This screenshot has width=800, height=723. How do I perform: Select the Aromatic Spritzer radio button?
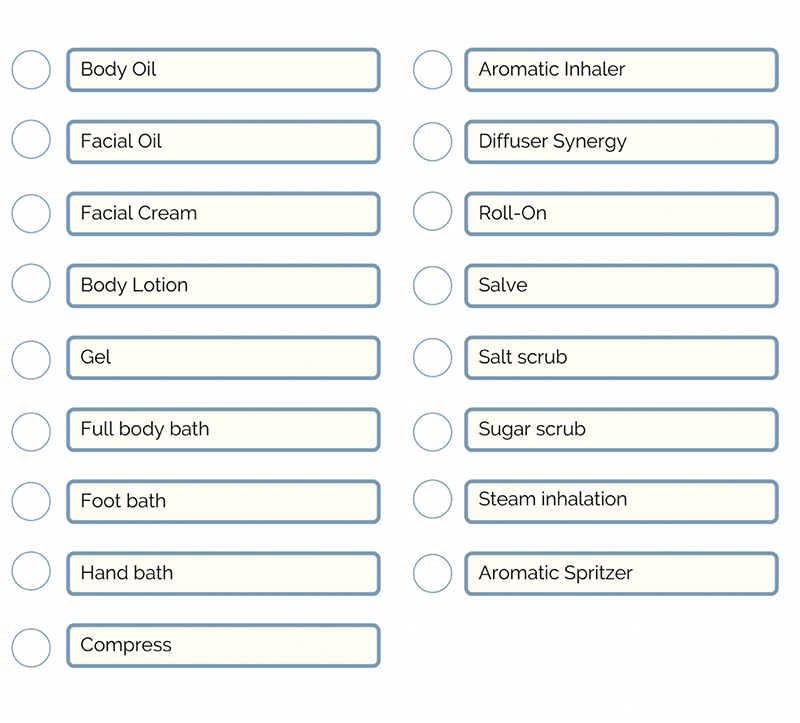432,573
